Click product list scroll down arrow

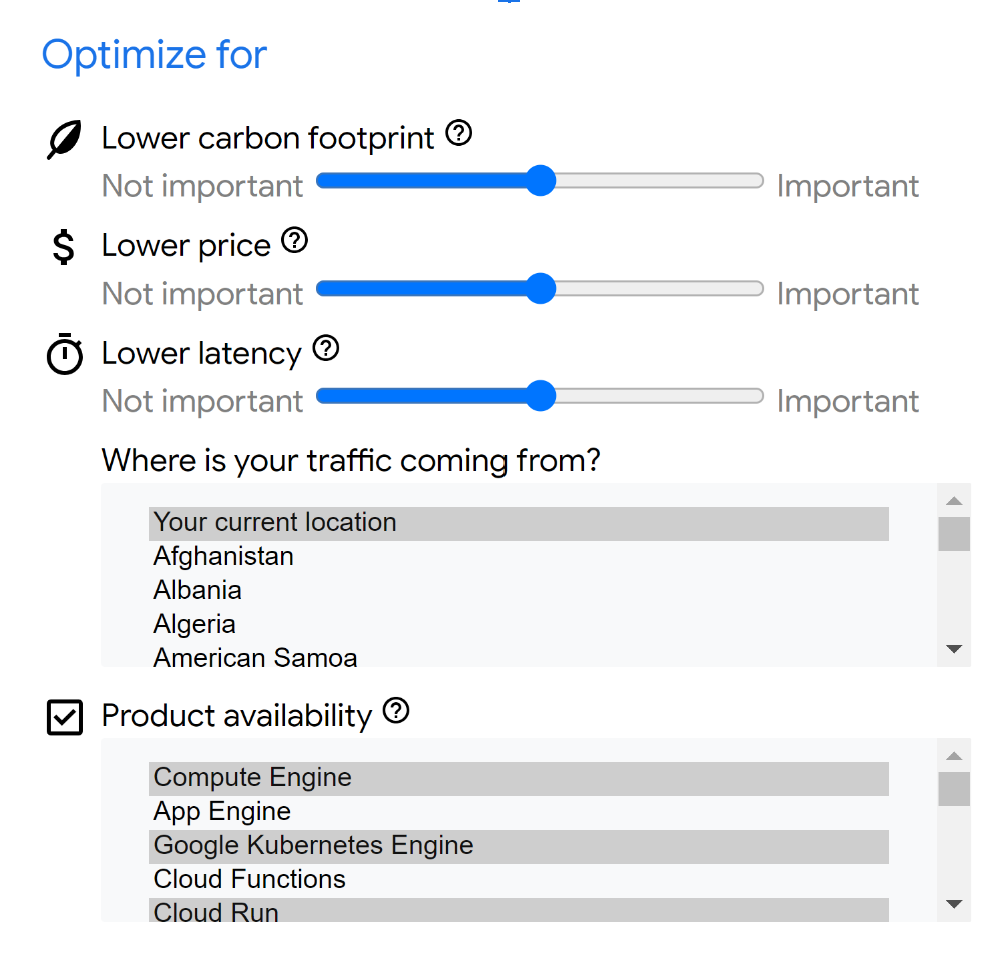click(x=954, y=904)
